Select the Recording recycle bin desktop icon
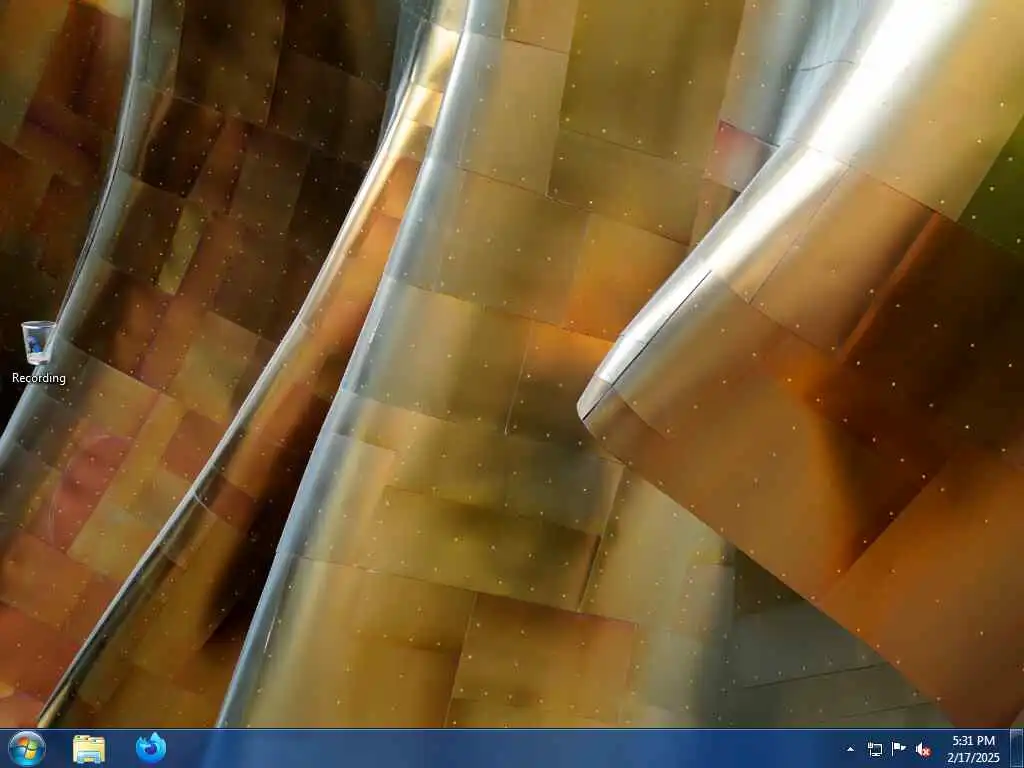 38,343
